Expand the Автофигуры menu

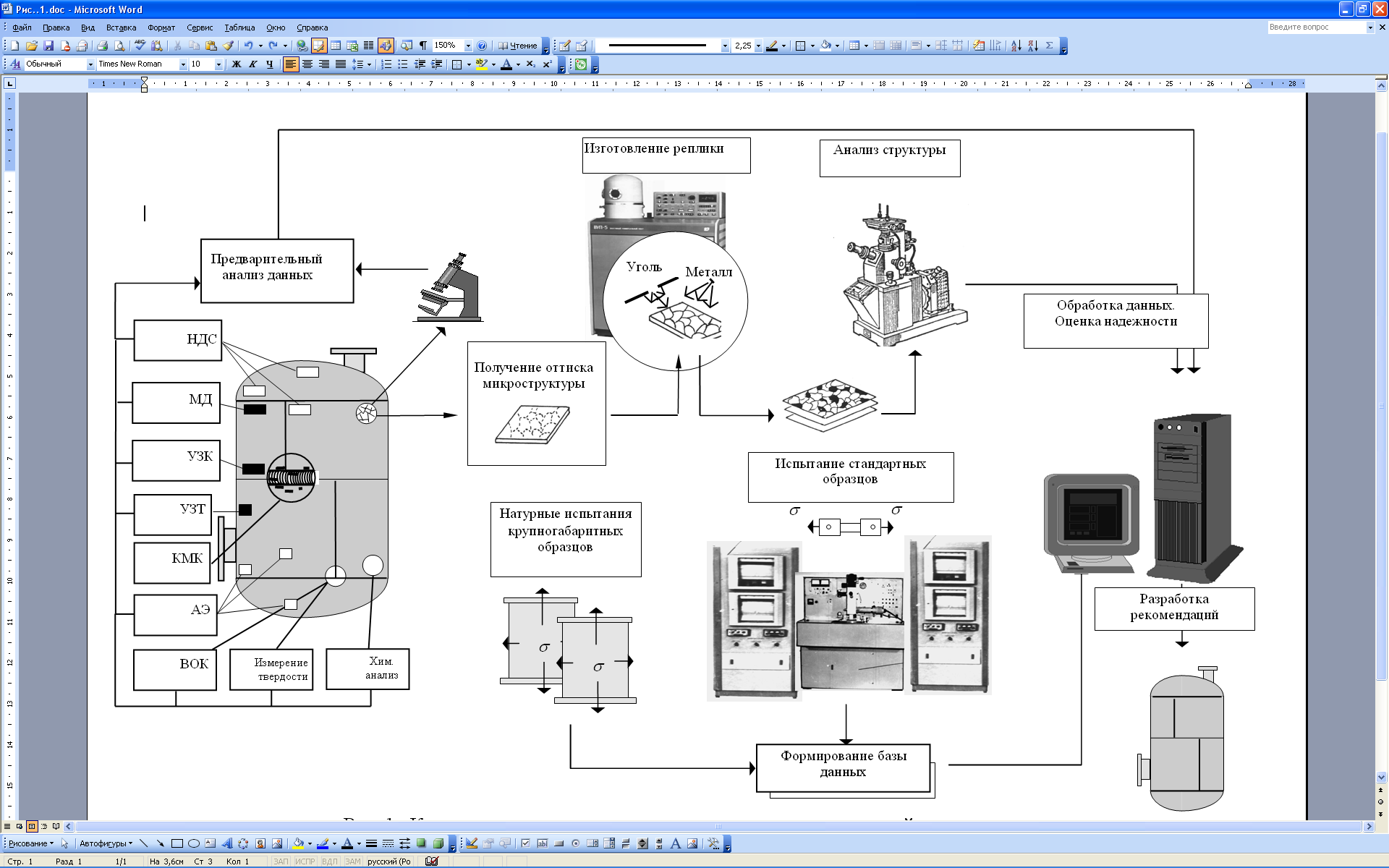coord(106,843)
